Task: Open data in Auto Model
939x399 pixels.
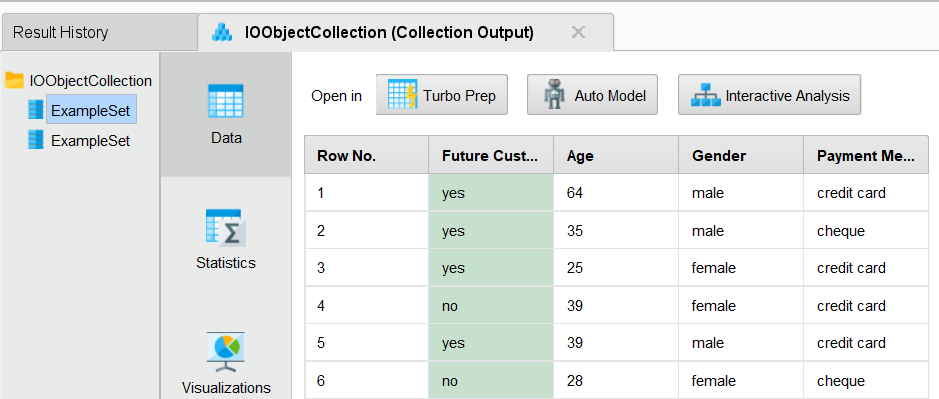Action: (592, 95)
